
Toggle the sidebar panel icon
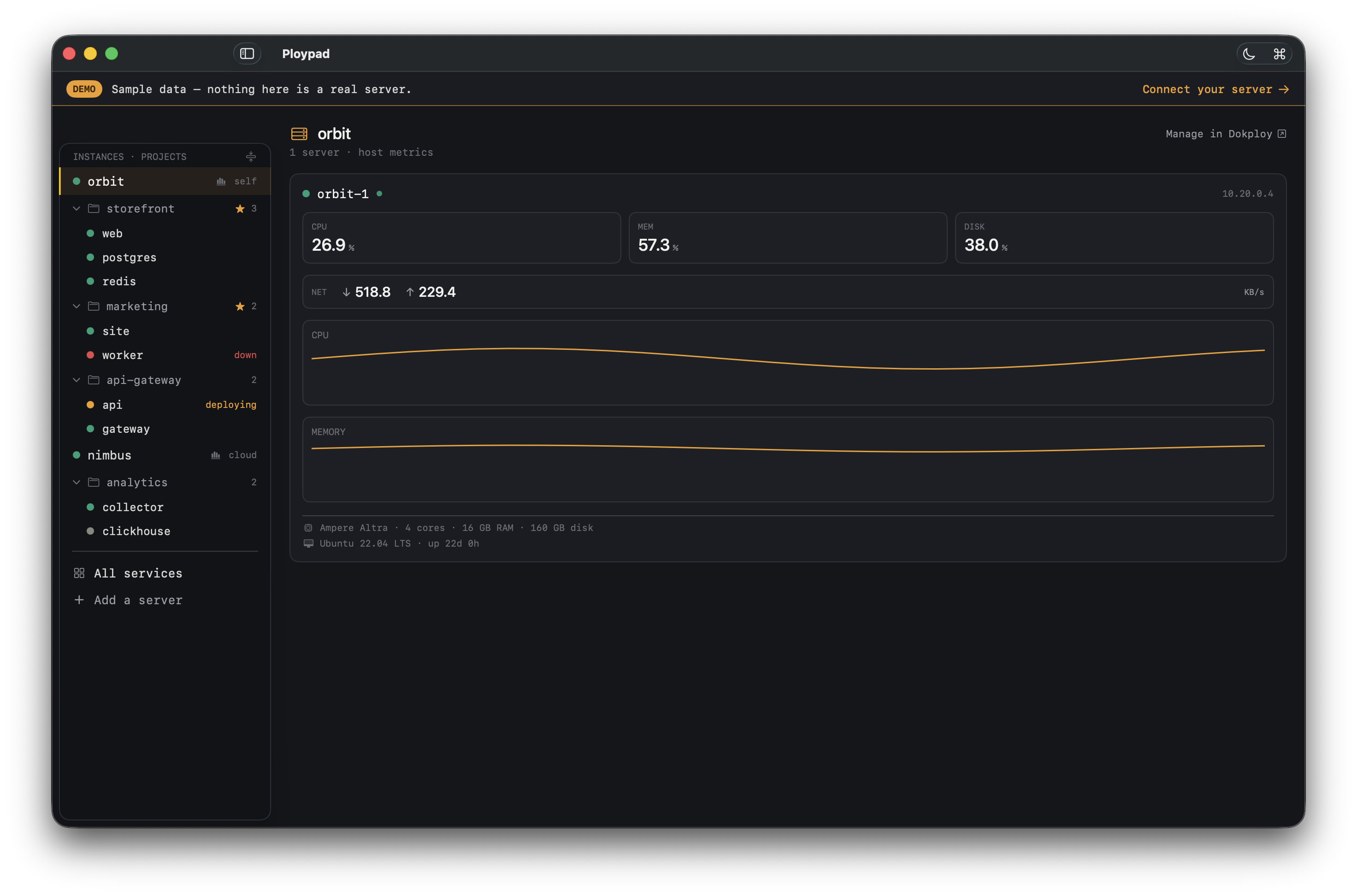click(x=247, y=54)
